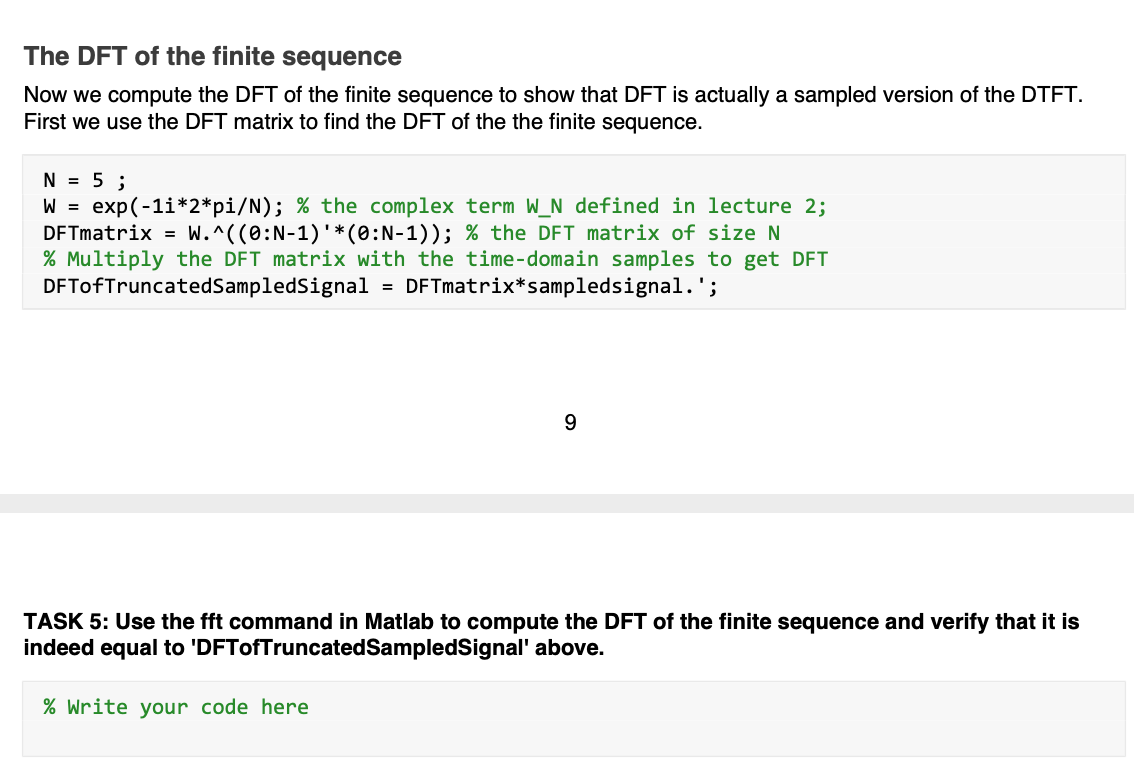
Task: Click the quoted 'DFTofTruncatedSampledSignal' in the Task 5 text
Action: pos(359,648)
